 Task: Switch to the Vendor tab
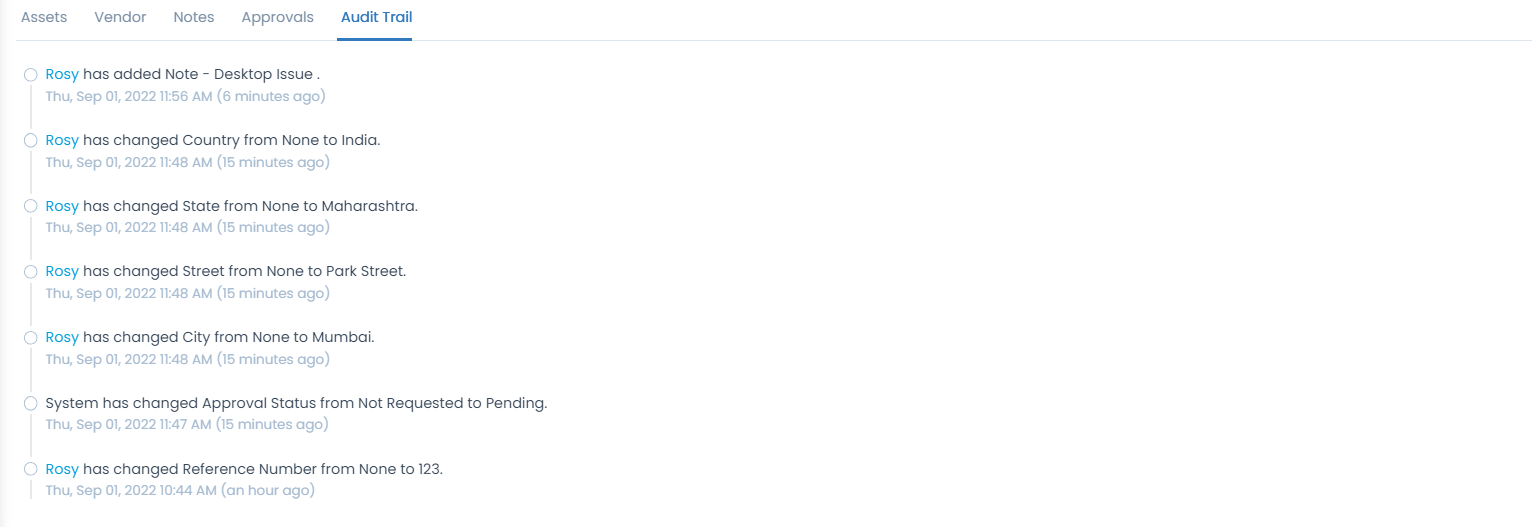tap(120, 17)
